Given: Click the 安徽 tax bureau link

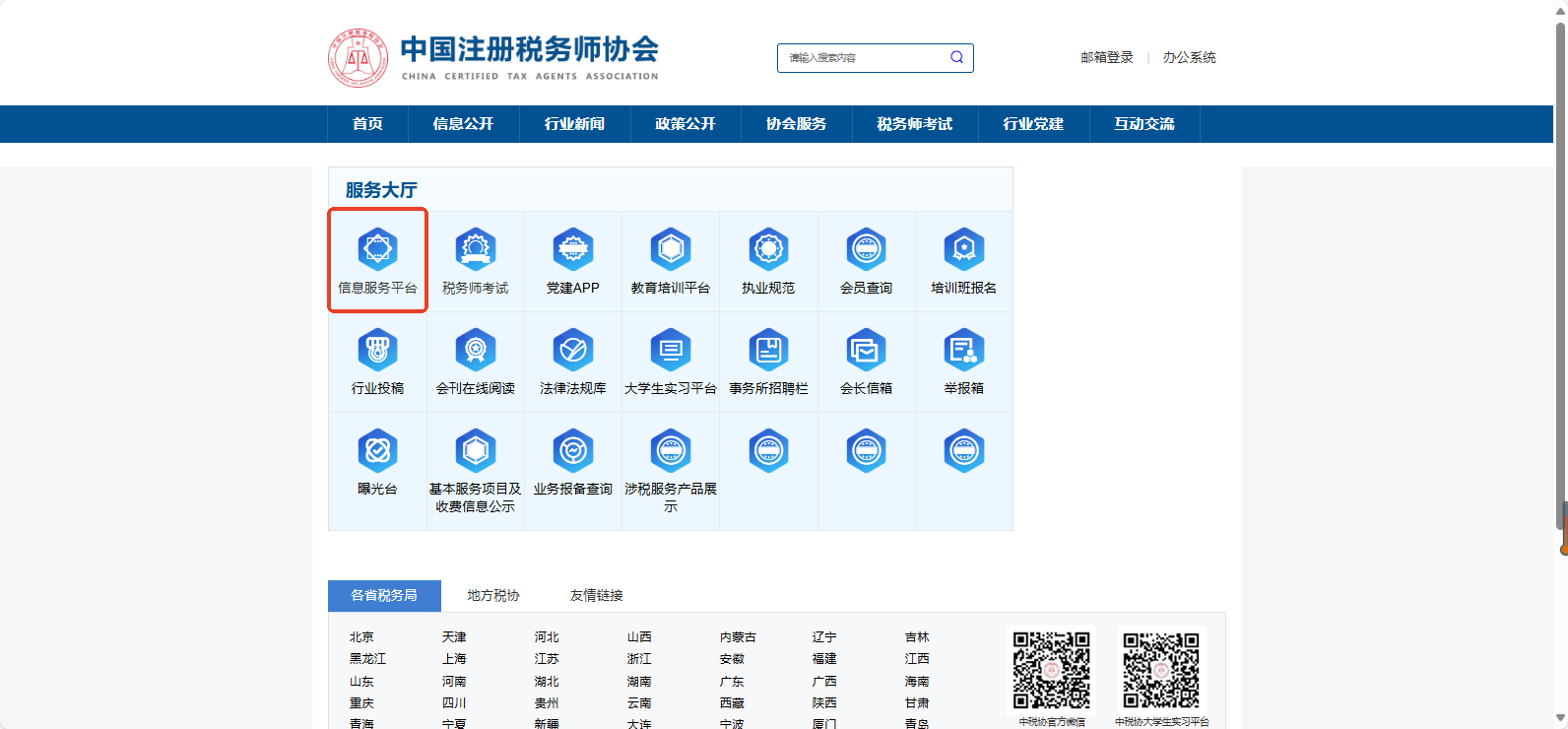Looking at the screenshot, I should point(732,659).
